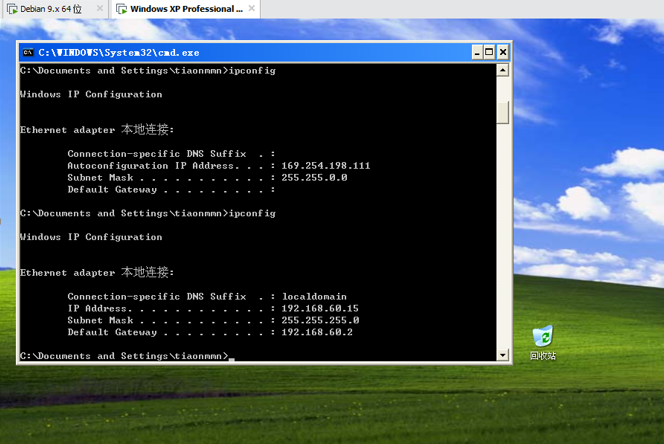Screen dimensions: 664x444
Task: Click the cmd scrollbar down arrow
Action: coord(503,355)
